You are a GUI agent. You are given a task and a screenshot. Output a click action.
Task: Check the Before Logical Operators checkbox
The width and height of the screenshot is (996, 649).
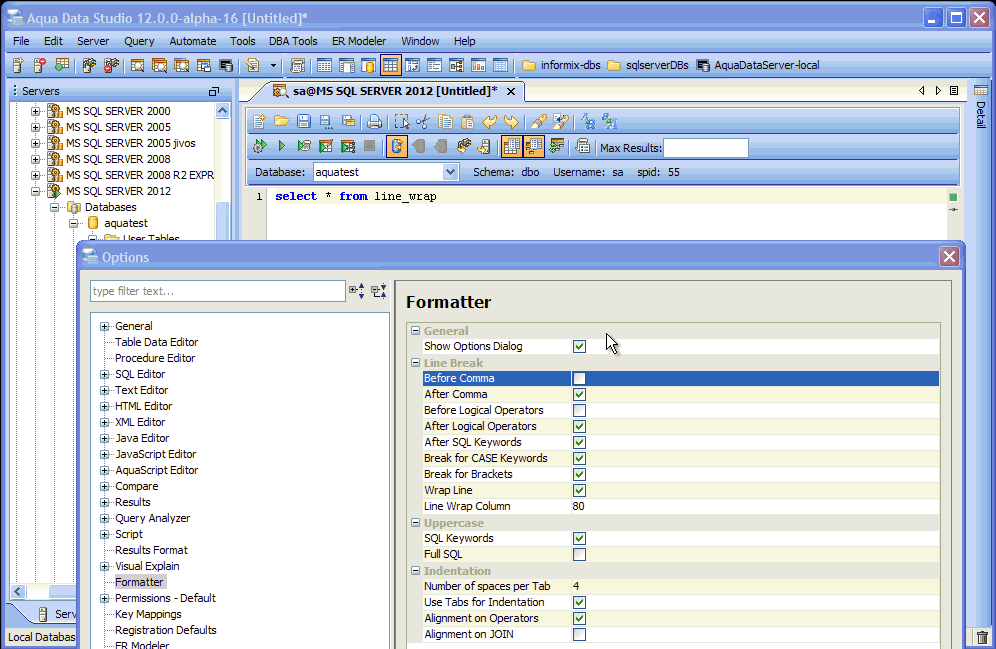579,410
